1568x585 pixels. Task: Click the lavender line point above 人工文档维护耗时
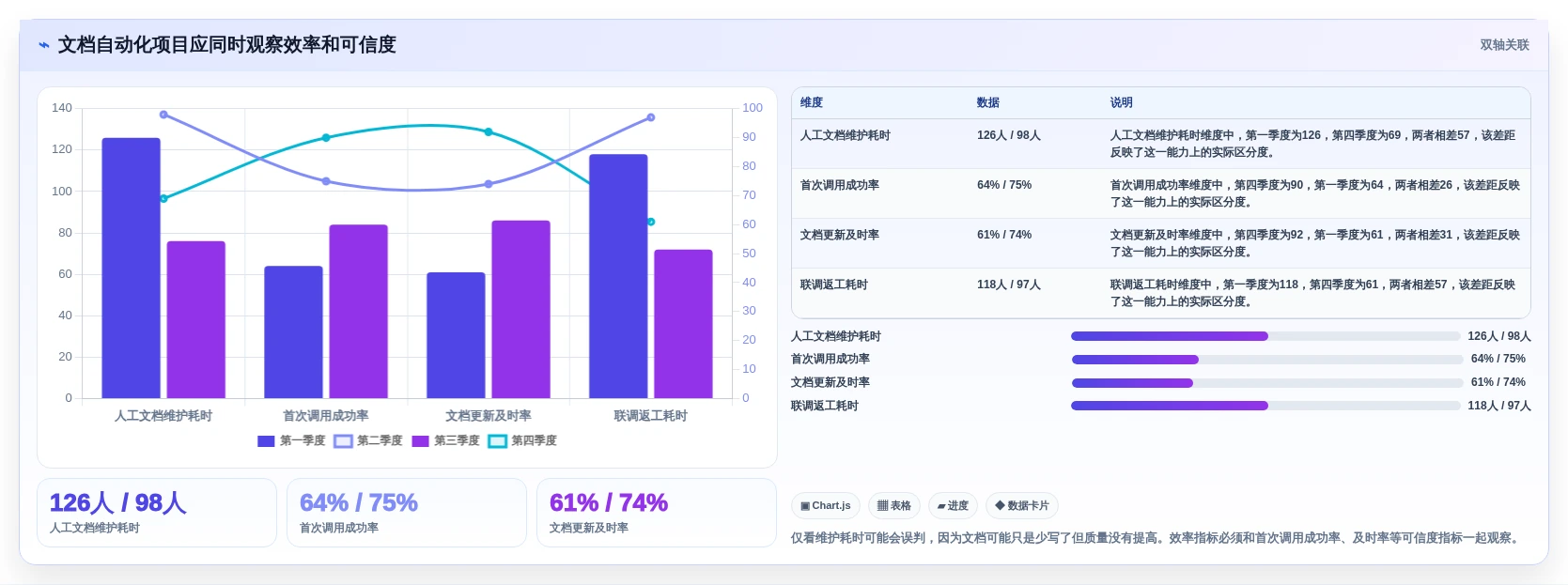tap(163, 115)
